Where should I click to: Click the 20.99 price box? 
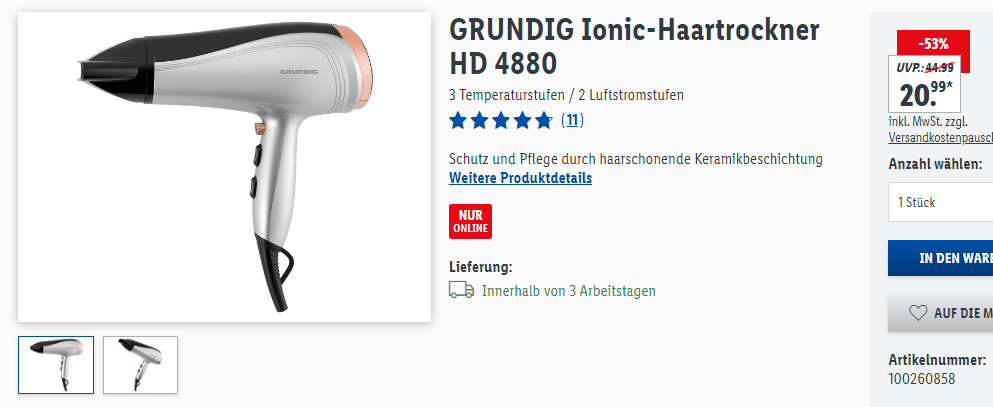[925, 84]
